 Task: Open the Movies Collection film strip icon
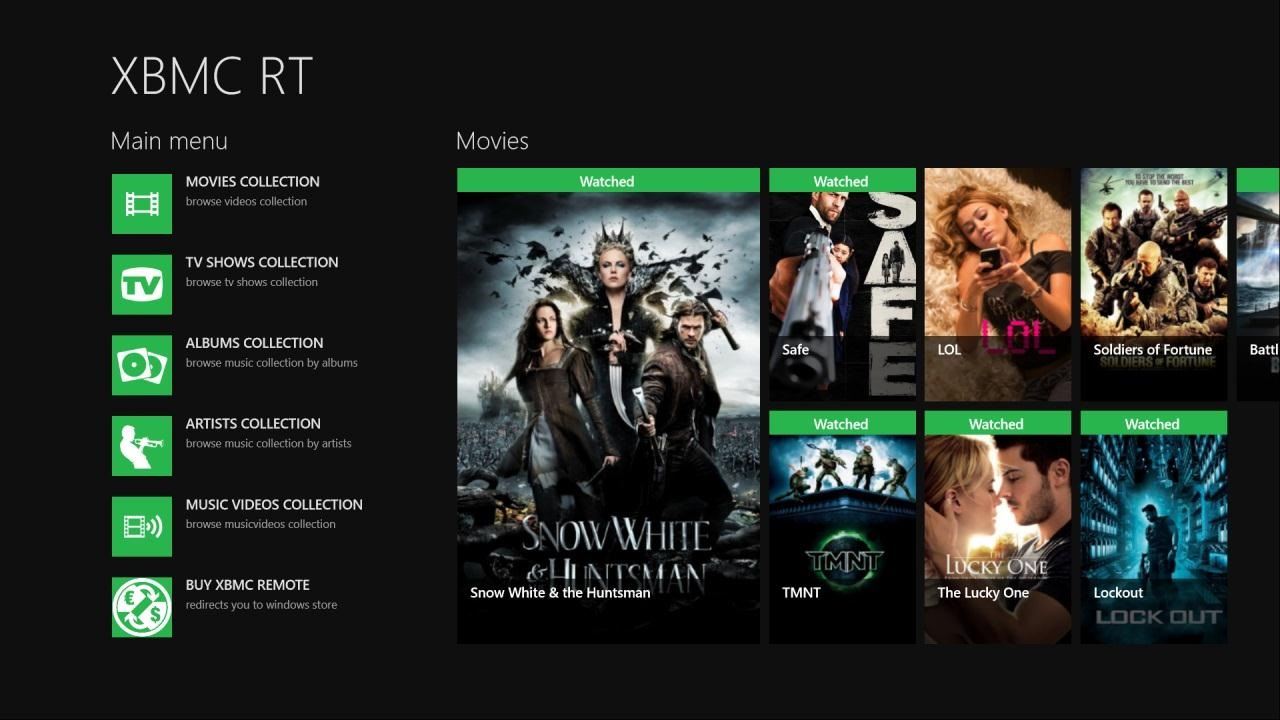tap(142, 204)
